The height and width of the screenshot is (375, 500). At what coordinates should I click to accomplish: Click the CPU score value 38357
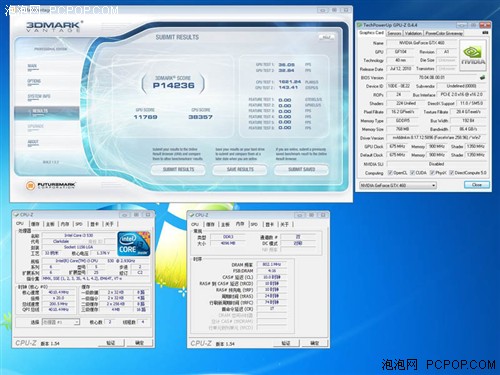[x=200, y=117]
